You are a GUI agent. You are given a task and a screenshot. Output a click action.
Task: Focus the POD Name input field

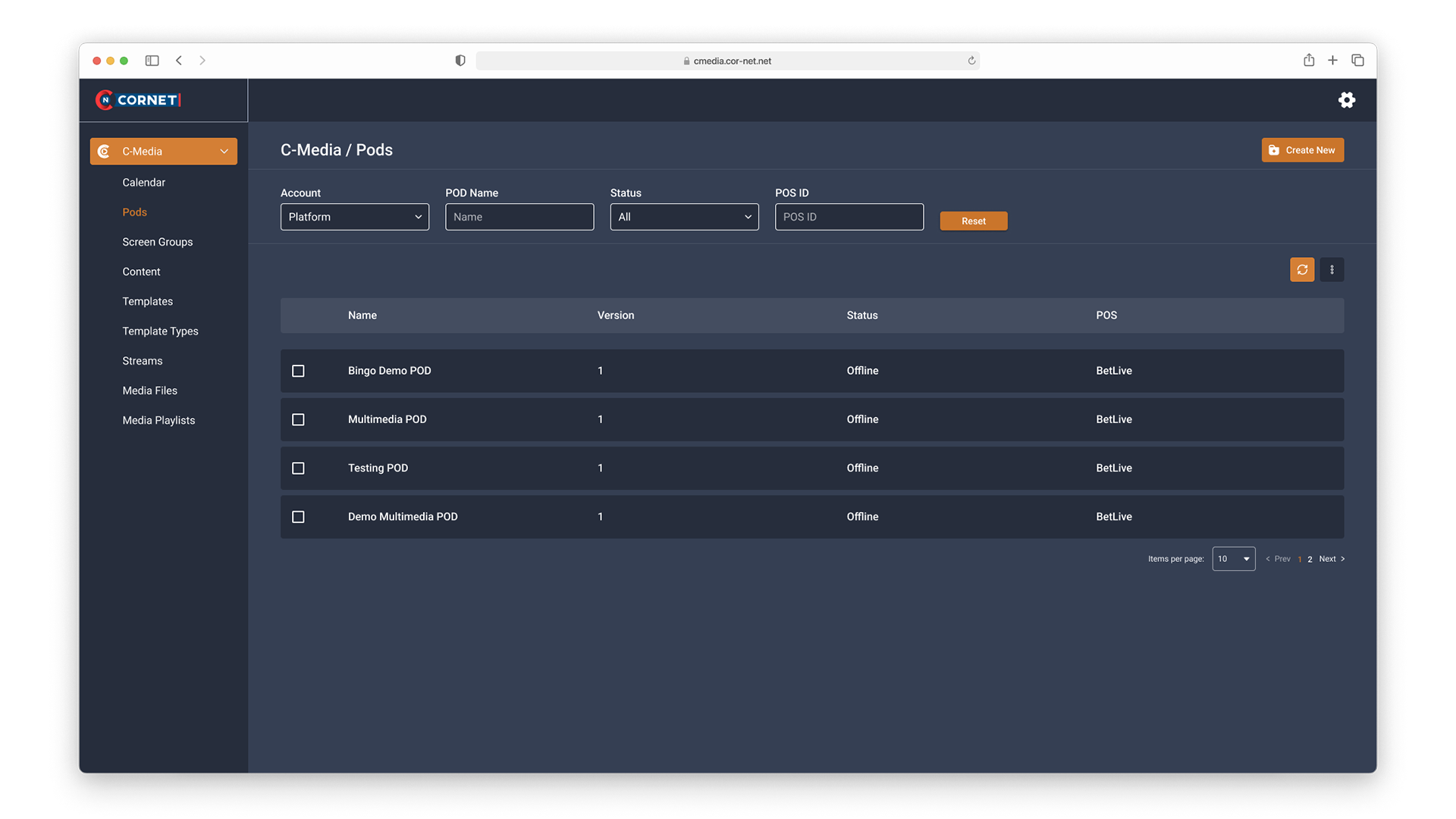tap(519, 217)
